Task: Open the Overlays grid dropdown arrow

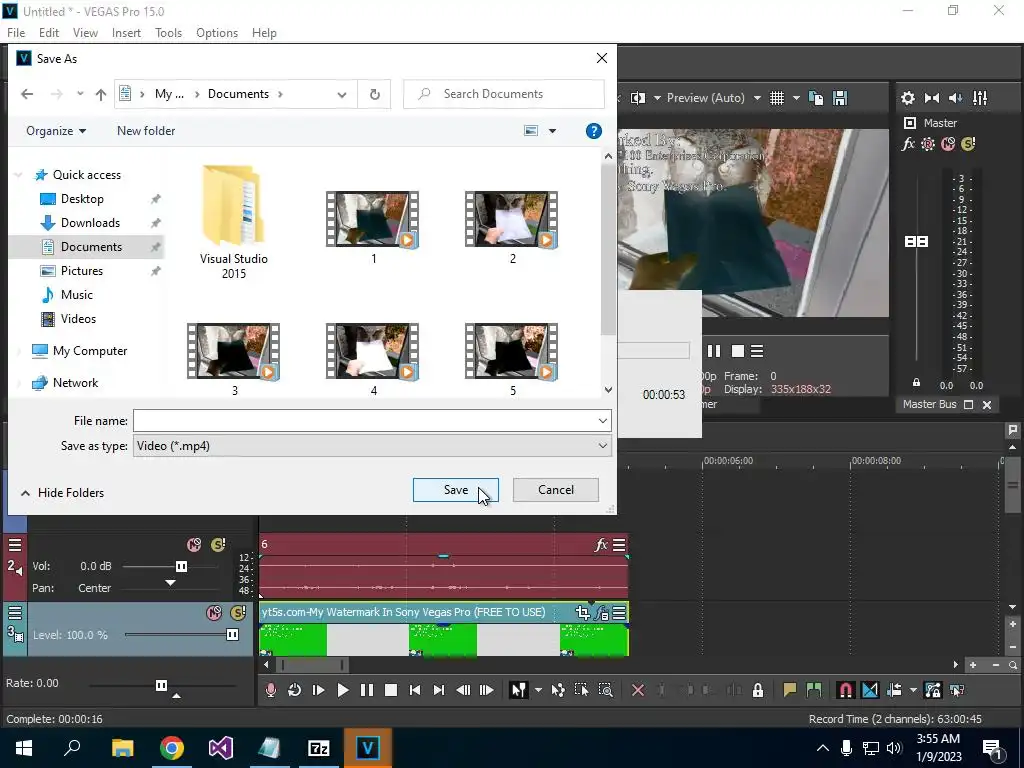Action: (796, 98)
